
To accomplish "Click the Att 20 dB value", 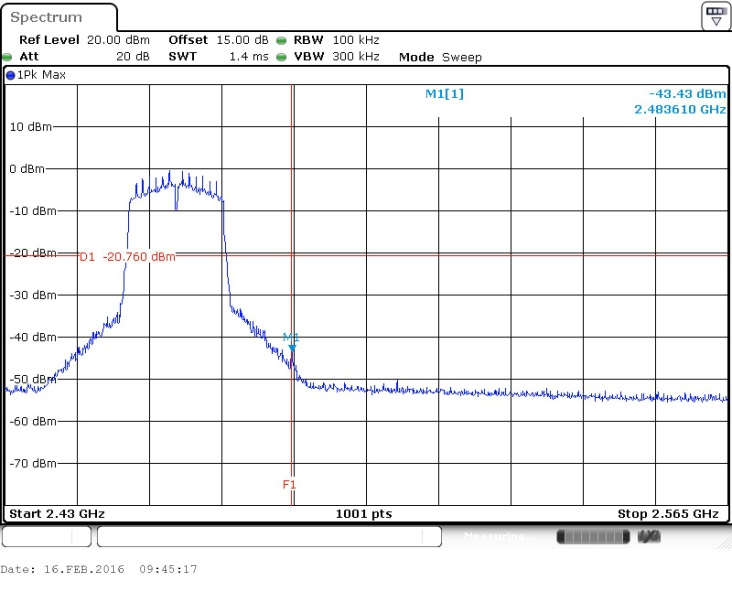I will pyautogui.click(x=133, y=56).
